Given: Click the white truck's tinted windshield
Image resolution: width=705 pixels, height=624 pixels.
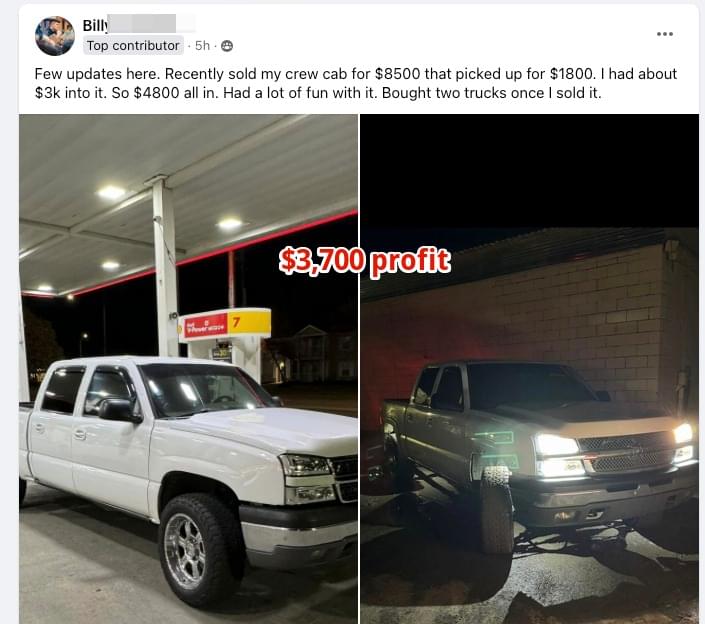Looking at the screenshot, I should 205,389.
